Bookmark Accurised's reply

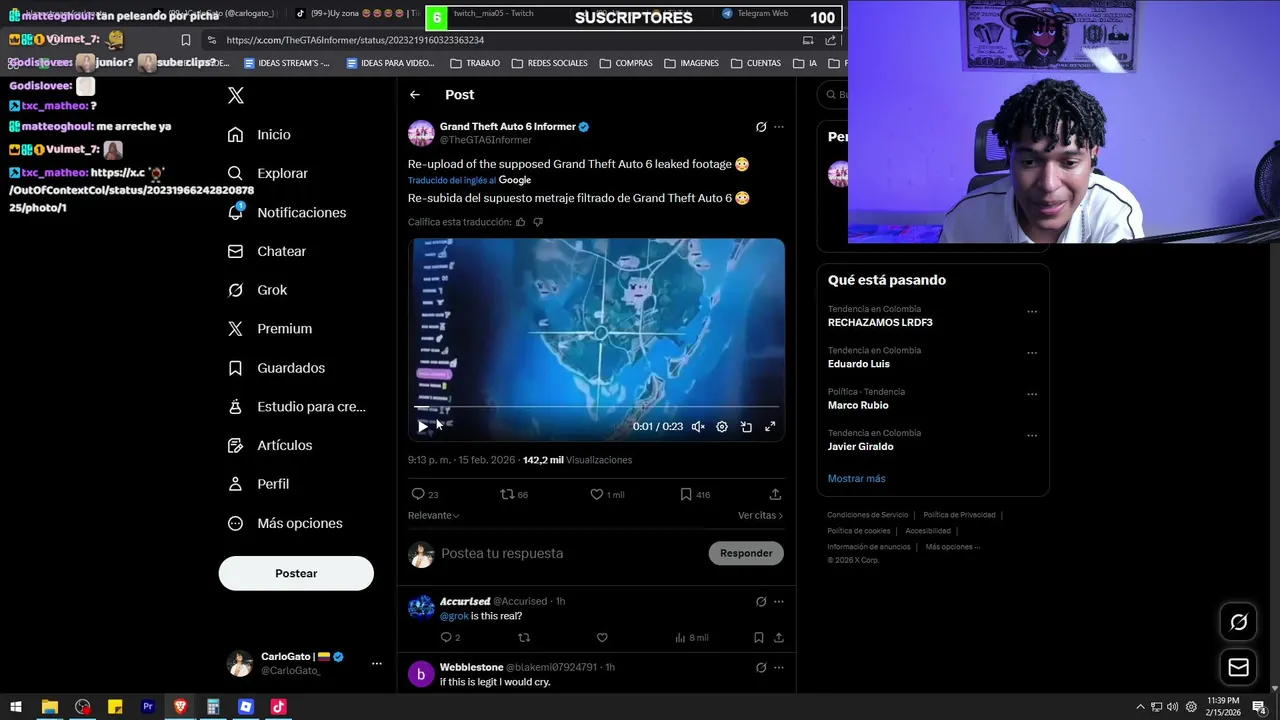tap(759, 637)
